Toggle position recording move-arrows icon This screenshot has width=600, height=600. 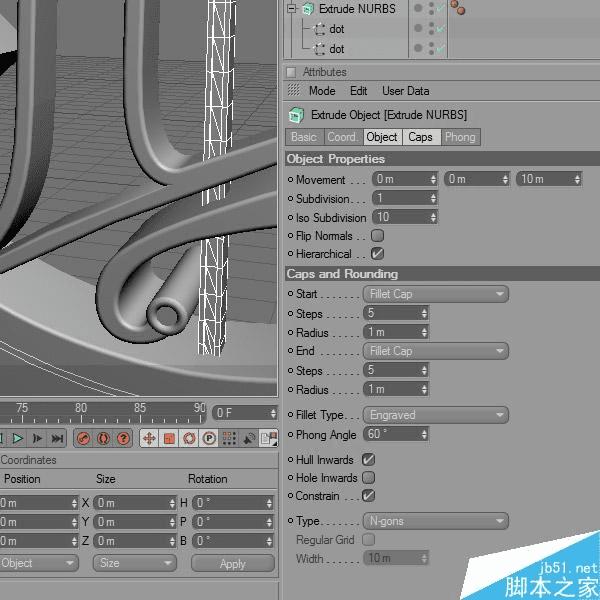149,438
